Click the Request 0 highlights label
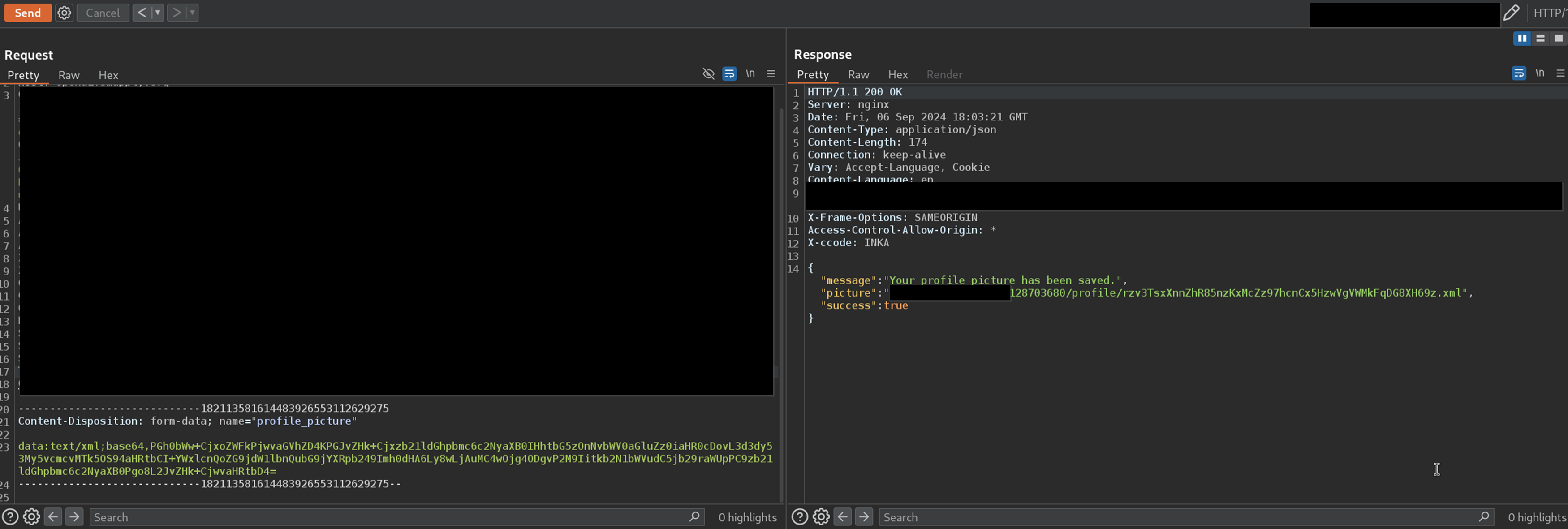Viewport: 1568px width, 529px height. tap(747, 517)
